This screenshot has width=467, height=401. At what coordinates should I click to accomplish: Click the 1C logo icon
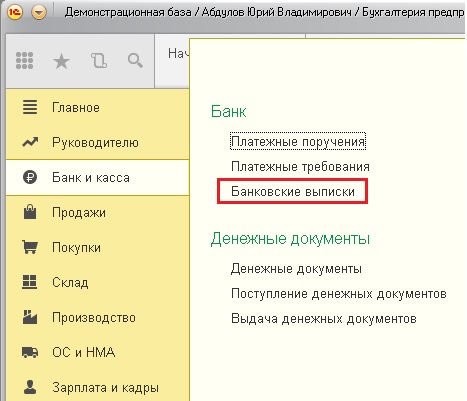pyautogui.click(x=15, y=12)
